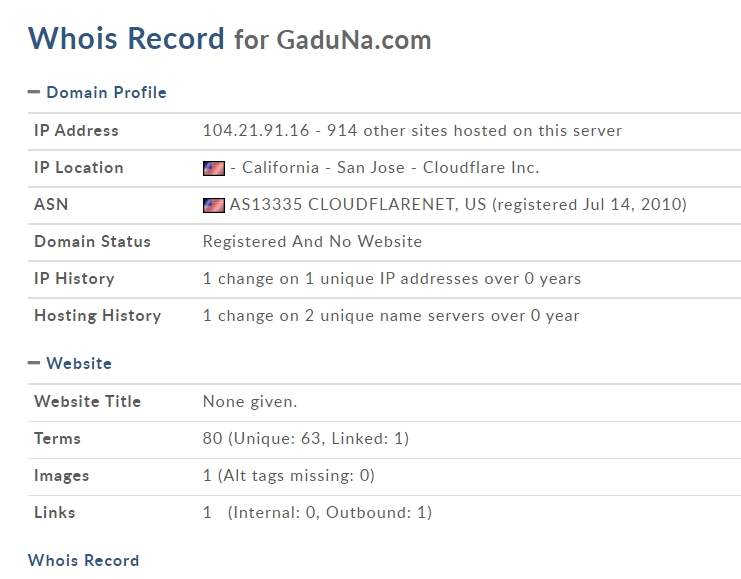Click the minus icon before Website
Image resolution: width=741 pixels, height=579 pixels.
coord(34,363)
